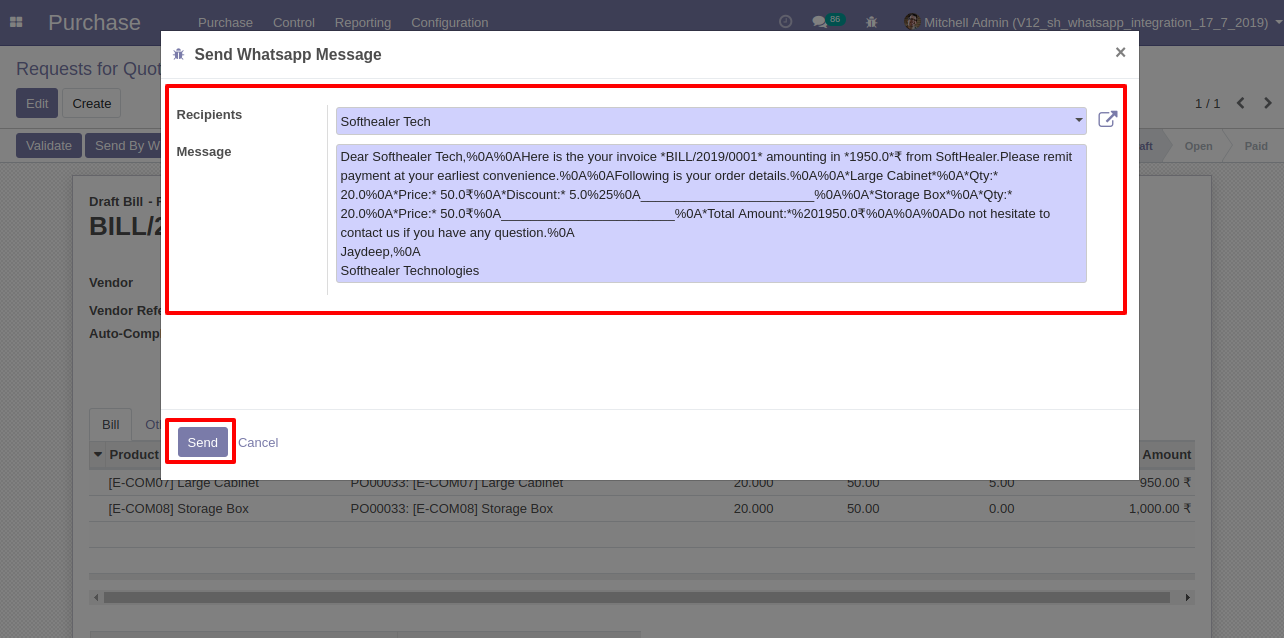Click the Purchase app title
1284x638 pixels.
pos(94,22)
